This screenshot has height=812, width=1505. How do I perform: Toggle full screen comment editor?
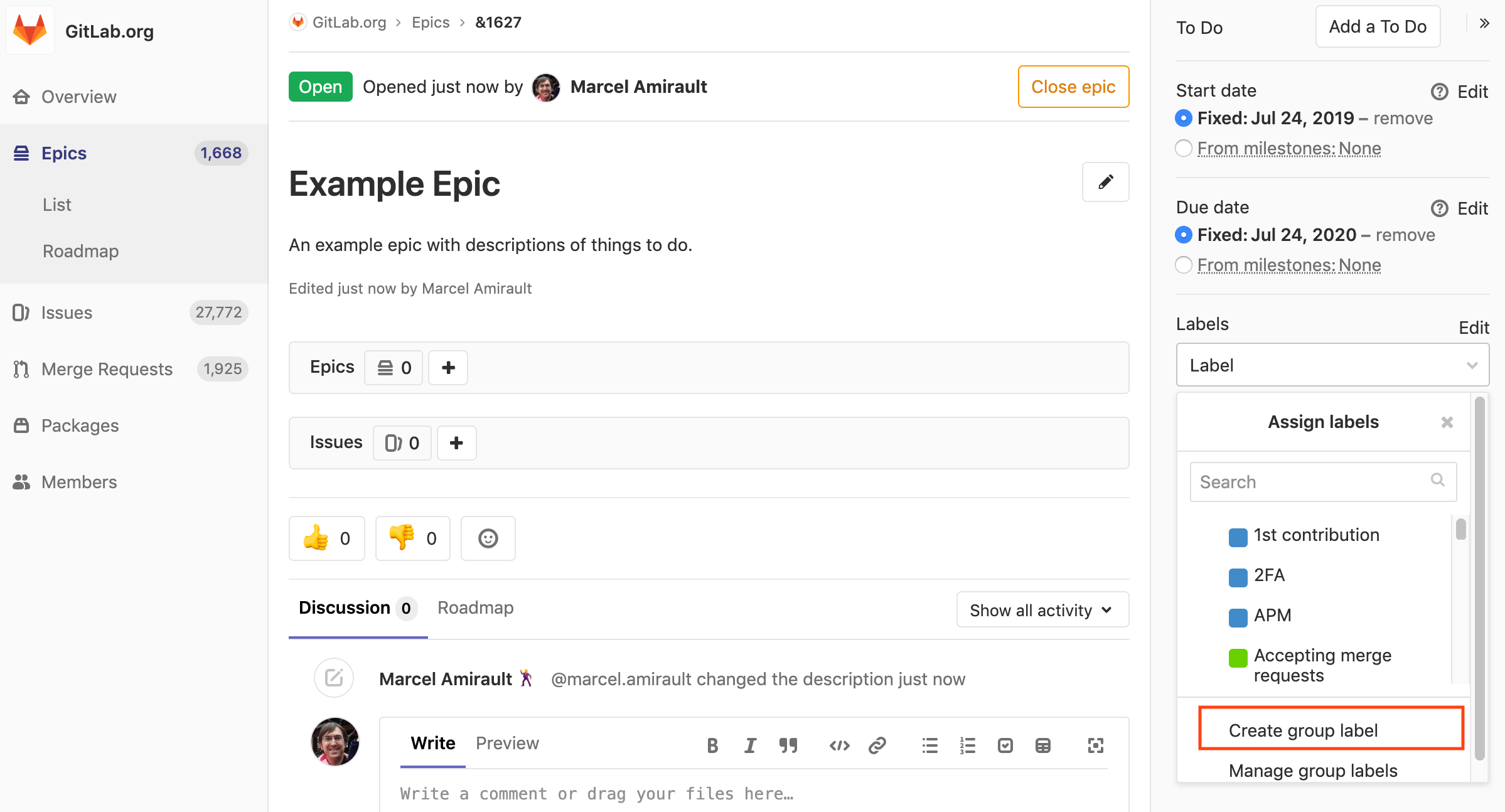[1095, 745]
